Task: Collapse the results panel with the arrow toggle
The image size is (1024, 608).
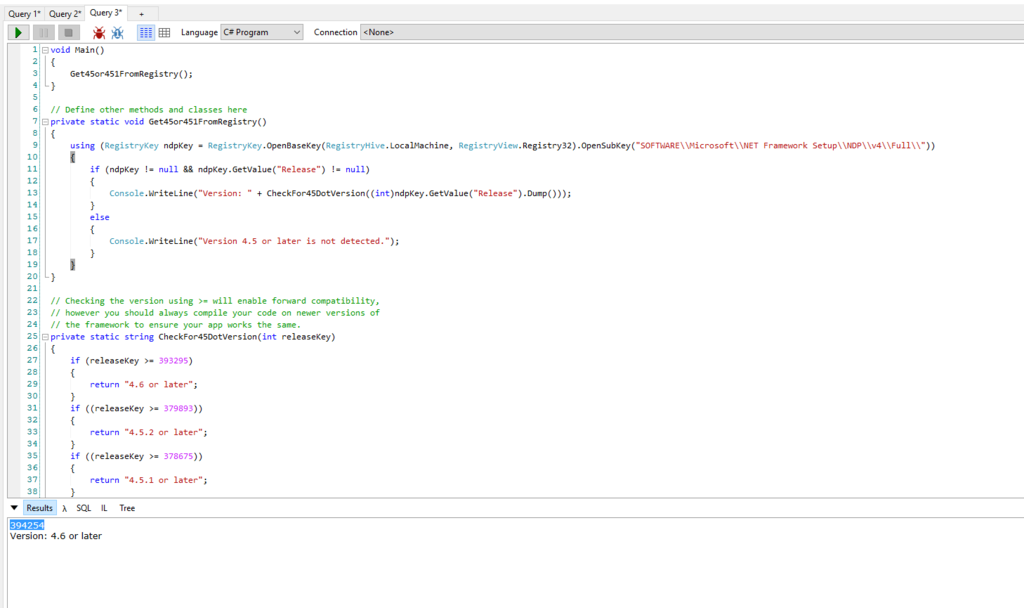Action: (14, 508)
